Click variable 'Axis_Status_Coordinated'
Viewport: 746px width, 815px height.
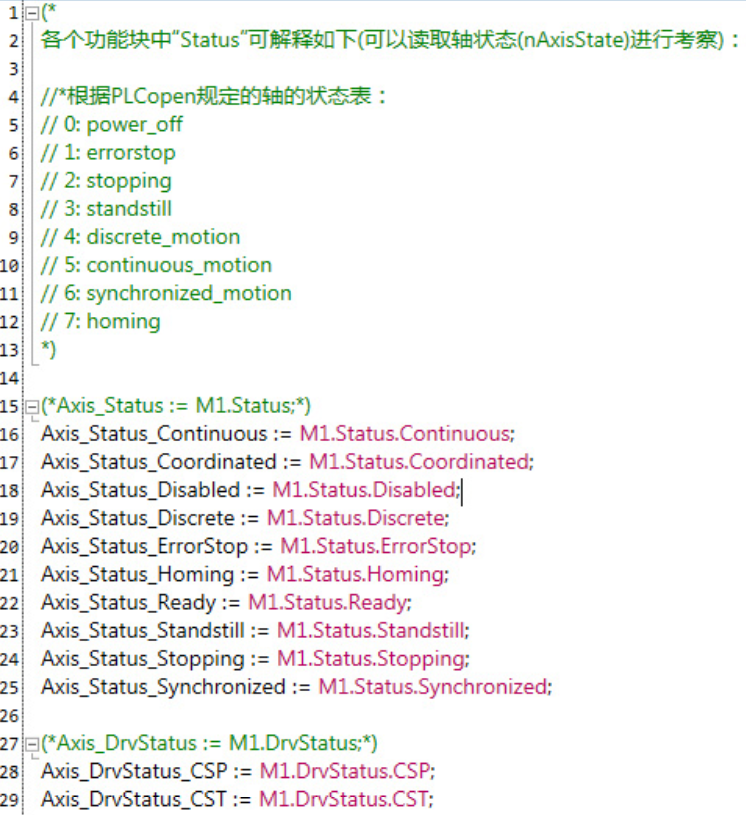[x=159, y=462]
